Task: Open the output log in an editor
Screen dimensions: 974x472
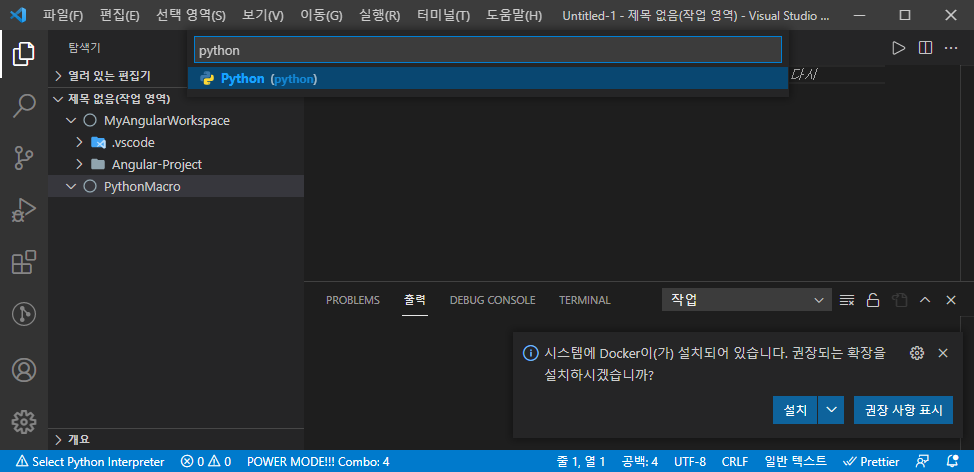Action: [899, 301]
